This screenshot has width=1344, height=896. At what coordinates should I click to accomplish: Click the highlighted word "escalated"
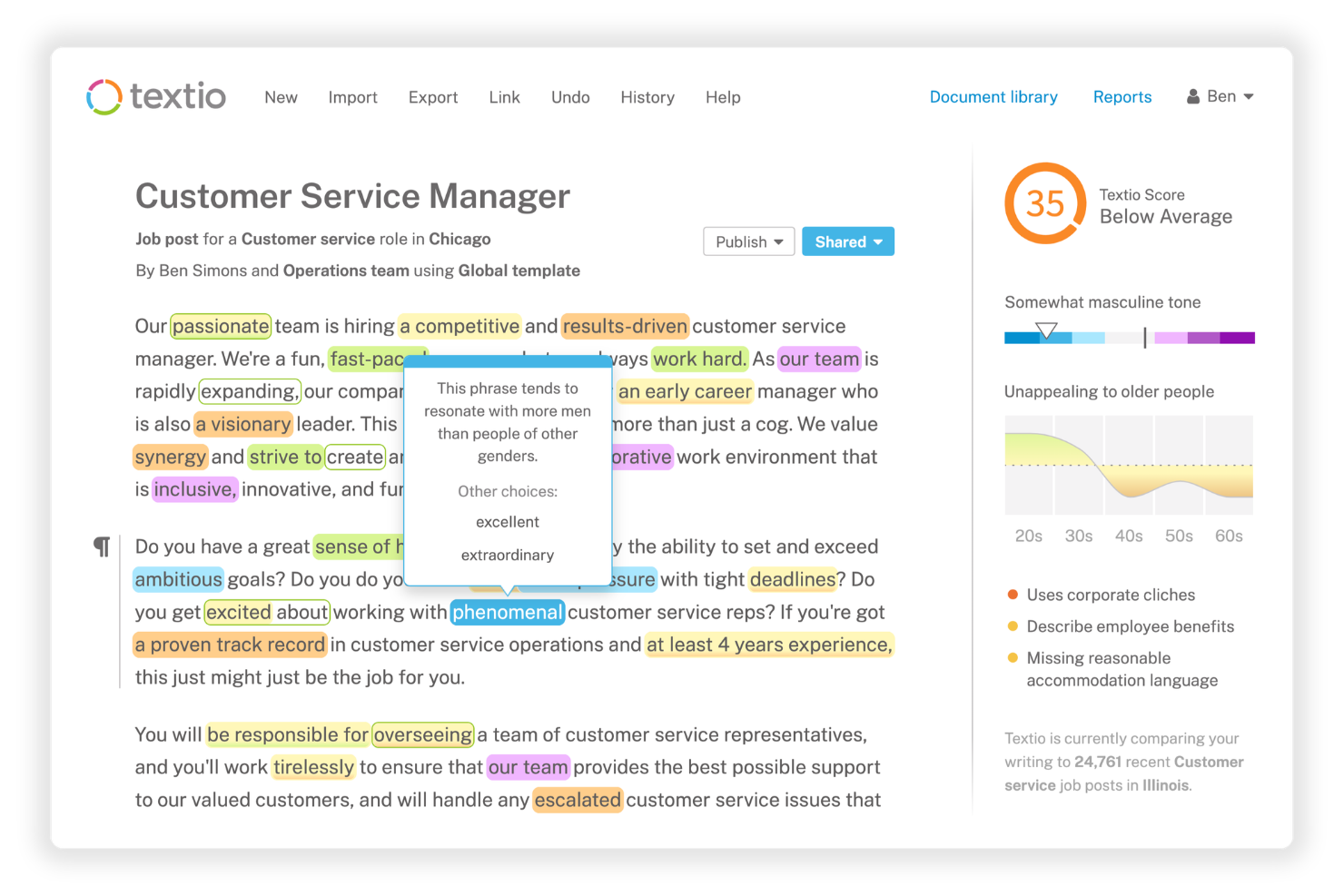(x=578, y=800)
